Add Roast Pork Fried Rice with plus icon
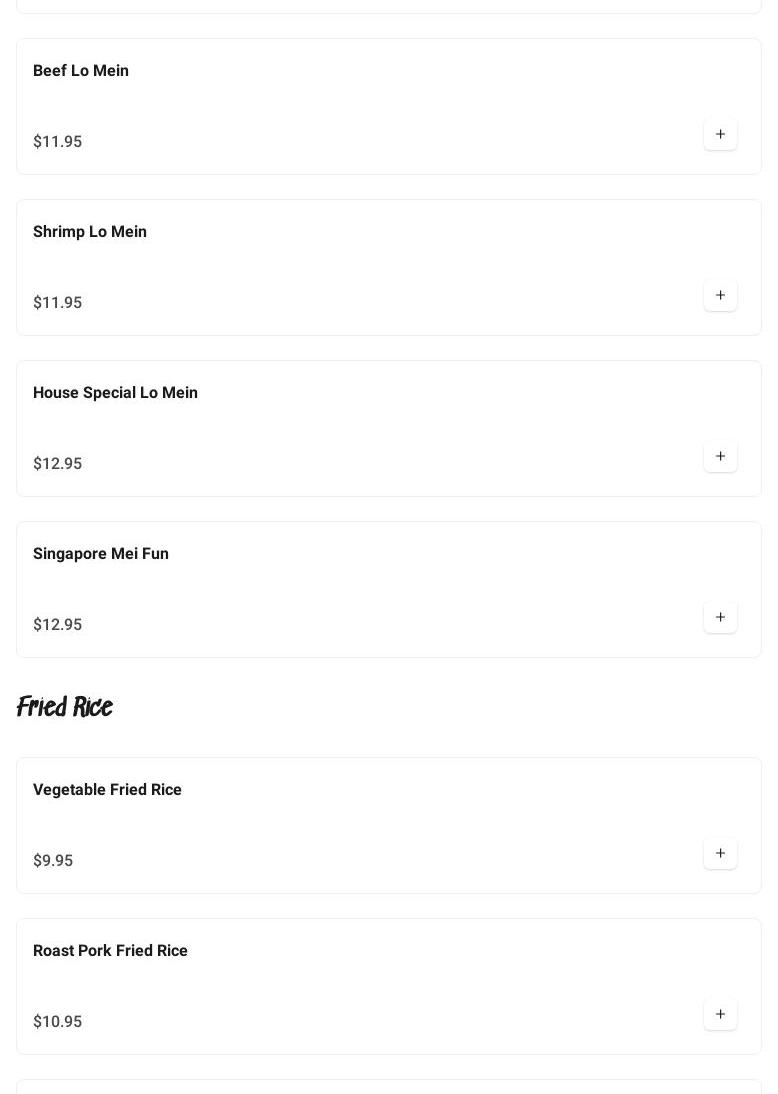This screenshot has height=1094, width=778. click(x=720, y=1014)
